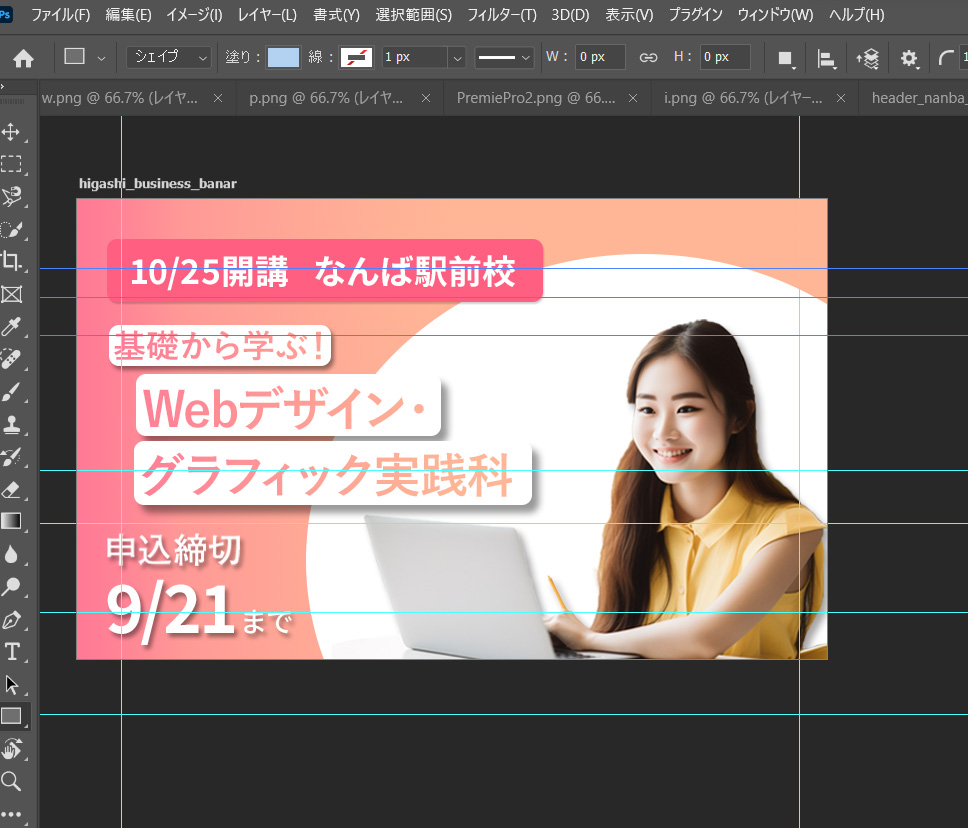Viewport: 968px width, 828px height.
Task: Select the Zoom tool
Action: (x=10, y=781)
